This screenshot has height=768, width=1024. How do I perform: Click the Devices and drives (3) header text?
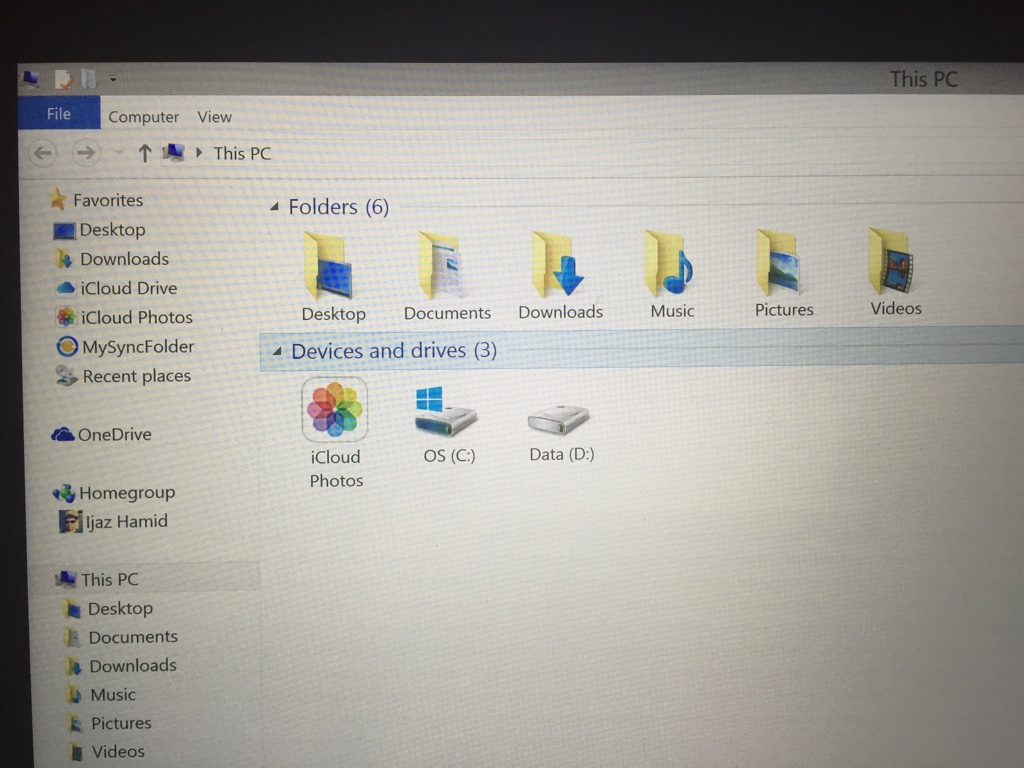click(x=394, y=351)
